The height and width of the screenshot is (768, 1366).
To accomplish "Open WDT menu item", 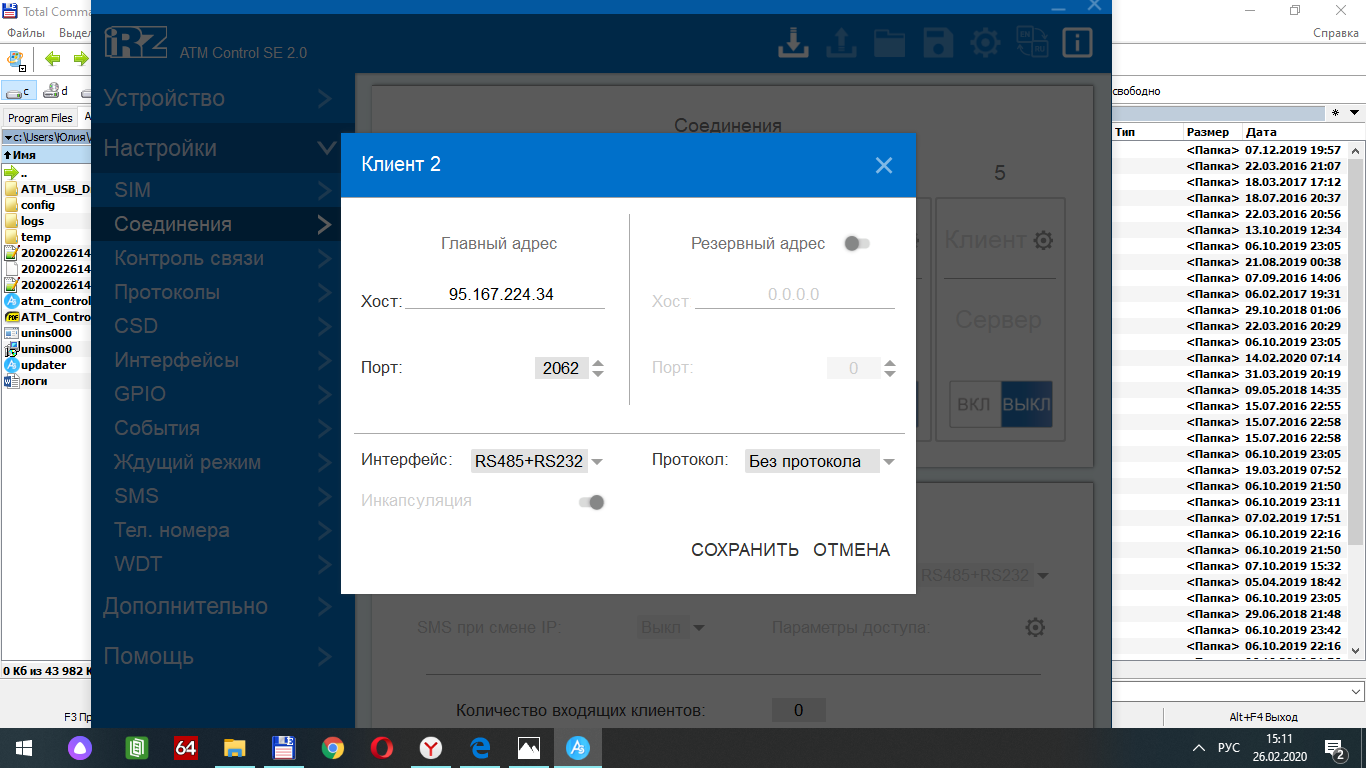I will [224, 564].
